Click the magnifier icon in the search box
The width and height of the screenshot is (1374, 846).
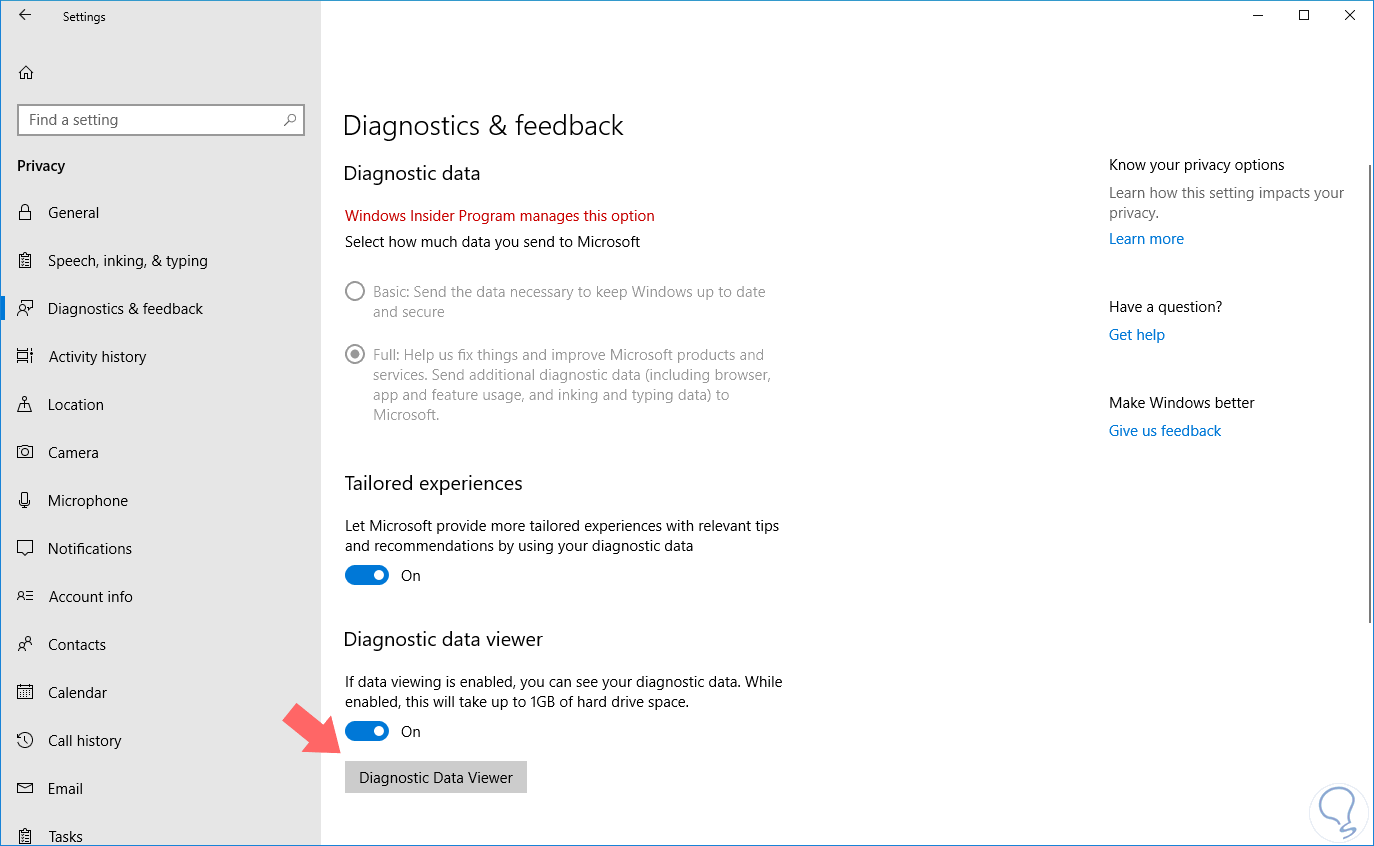click(x=290, y=120)
